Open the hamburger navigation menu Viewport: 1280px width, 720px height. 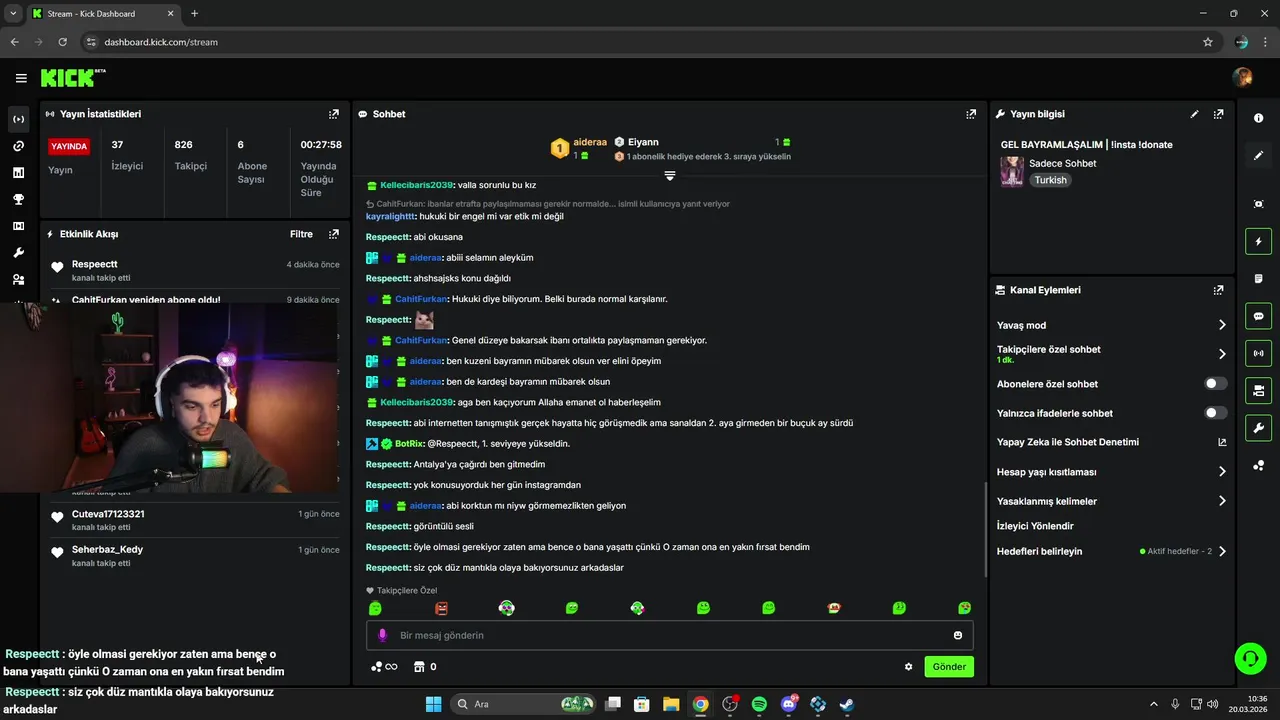[21, 78]
